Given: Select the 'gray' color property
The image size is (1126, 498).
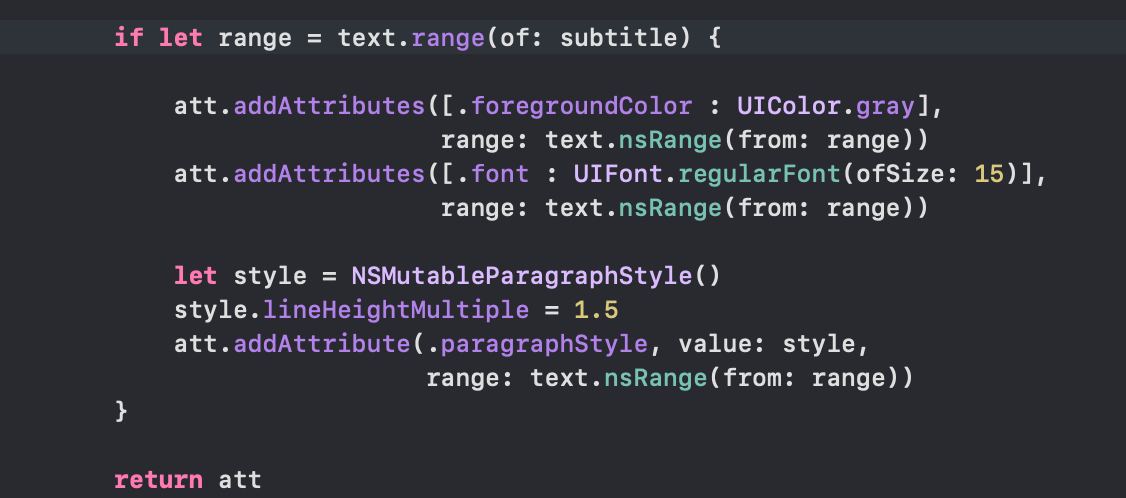Looking at the screenshot, I should 885,108.
